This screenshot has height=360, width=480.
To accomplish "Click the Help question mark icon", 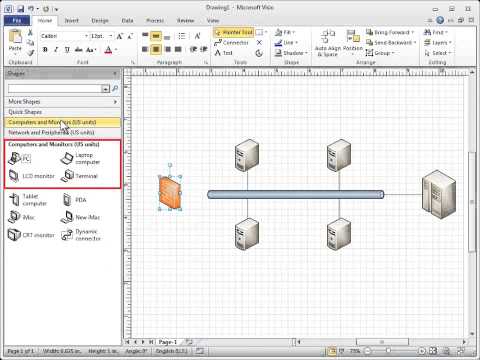I will pos(440,20).
